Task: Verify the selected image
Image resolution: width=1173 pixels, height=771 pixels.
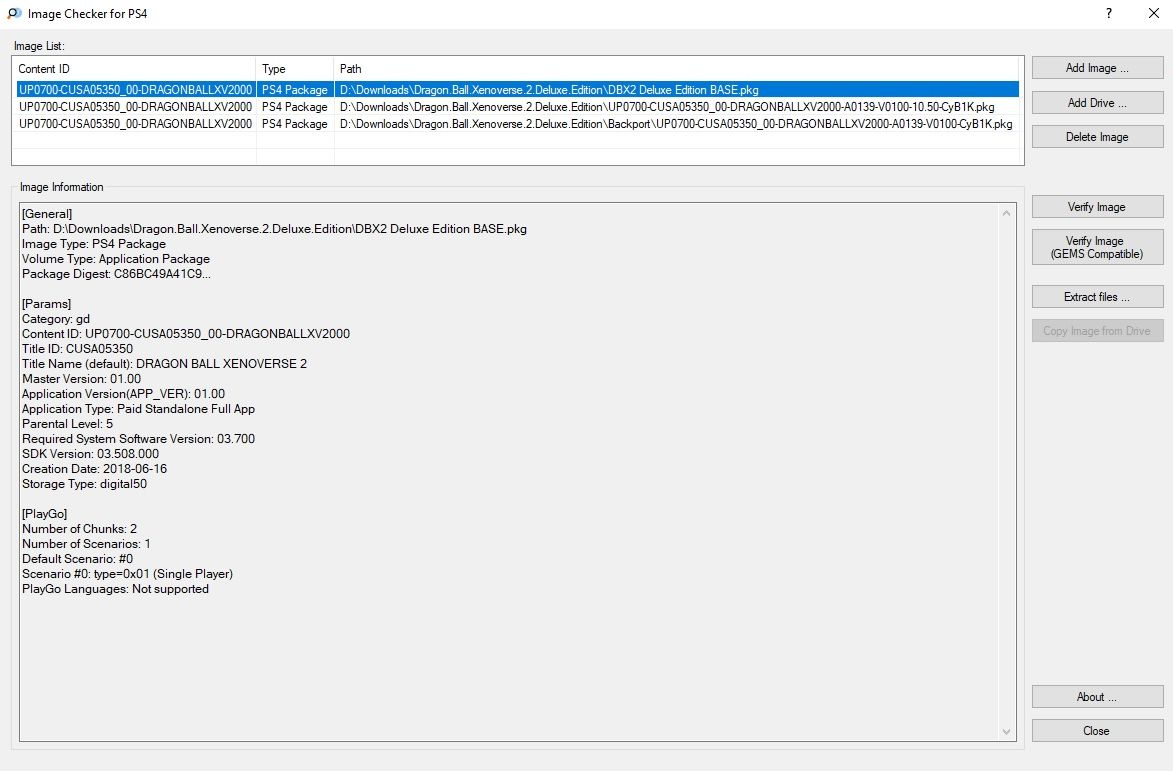Action: coord(1097,207)
